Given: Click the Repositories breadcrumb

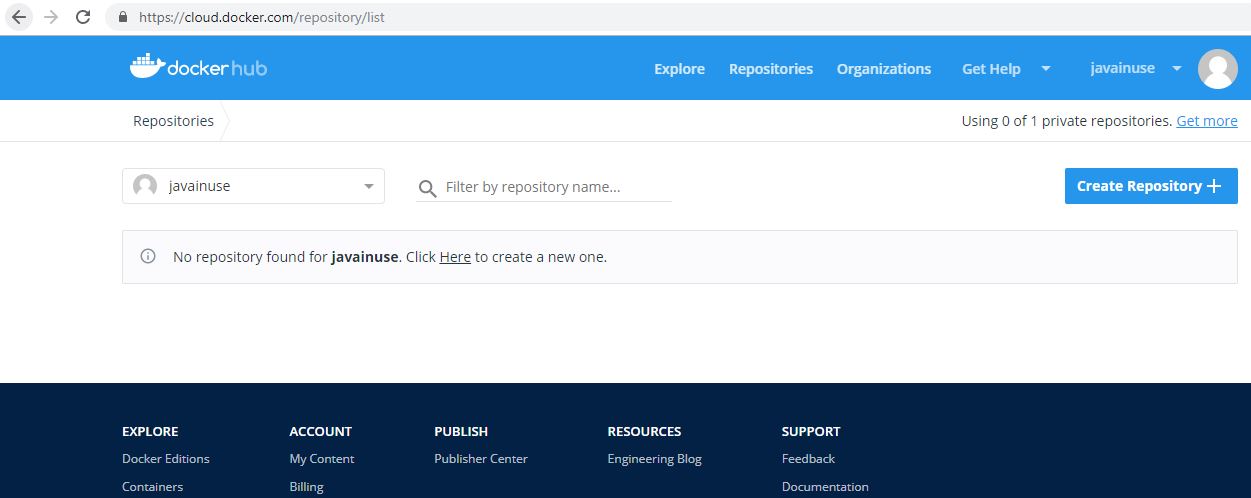Looking at the screenshot, I should coord(173,121).
